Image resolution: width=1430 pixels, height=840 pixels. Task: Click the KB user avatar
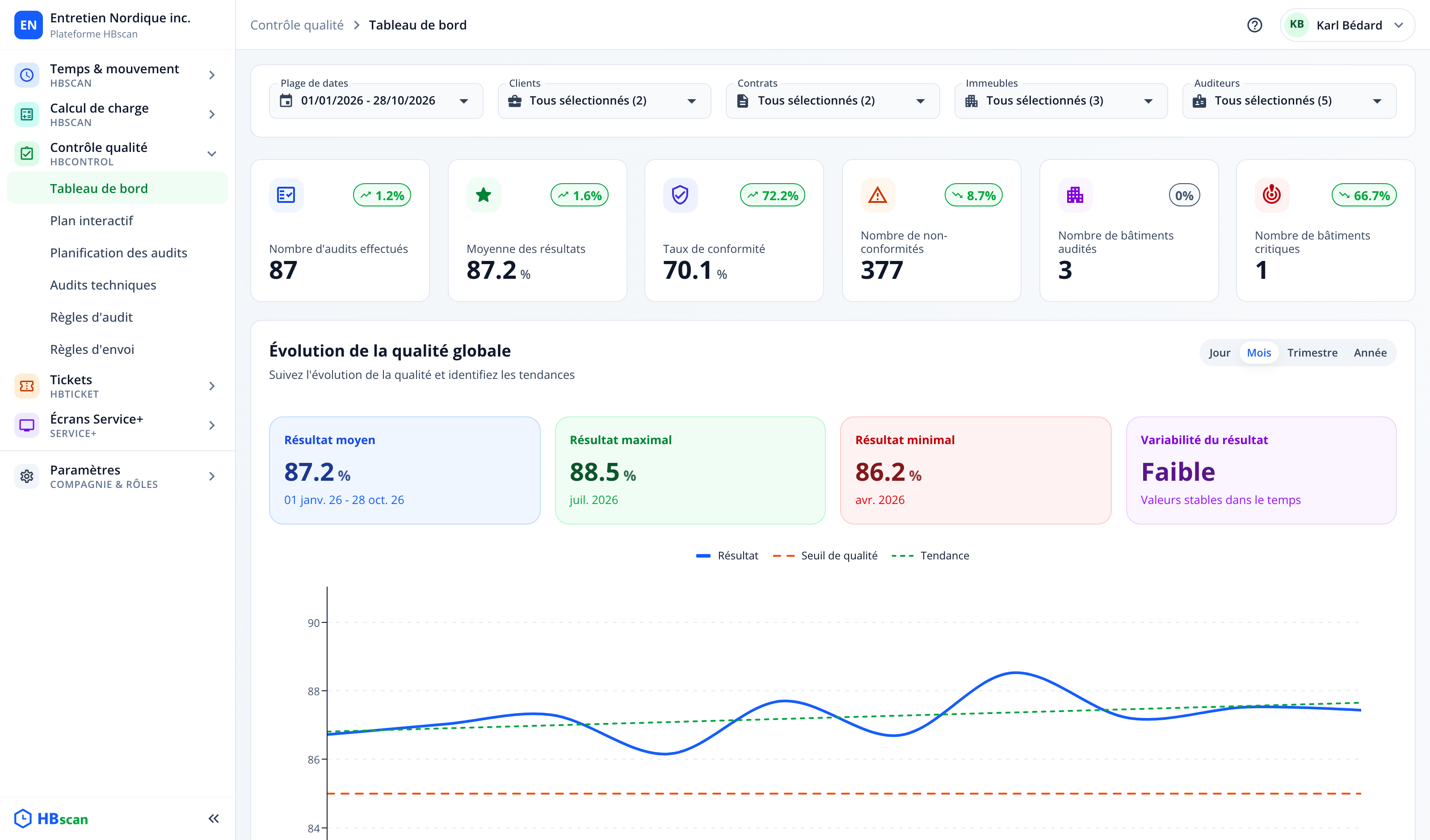point(1296,25)
